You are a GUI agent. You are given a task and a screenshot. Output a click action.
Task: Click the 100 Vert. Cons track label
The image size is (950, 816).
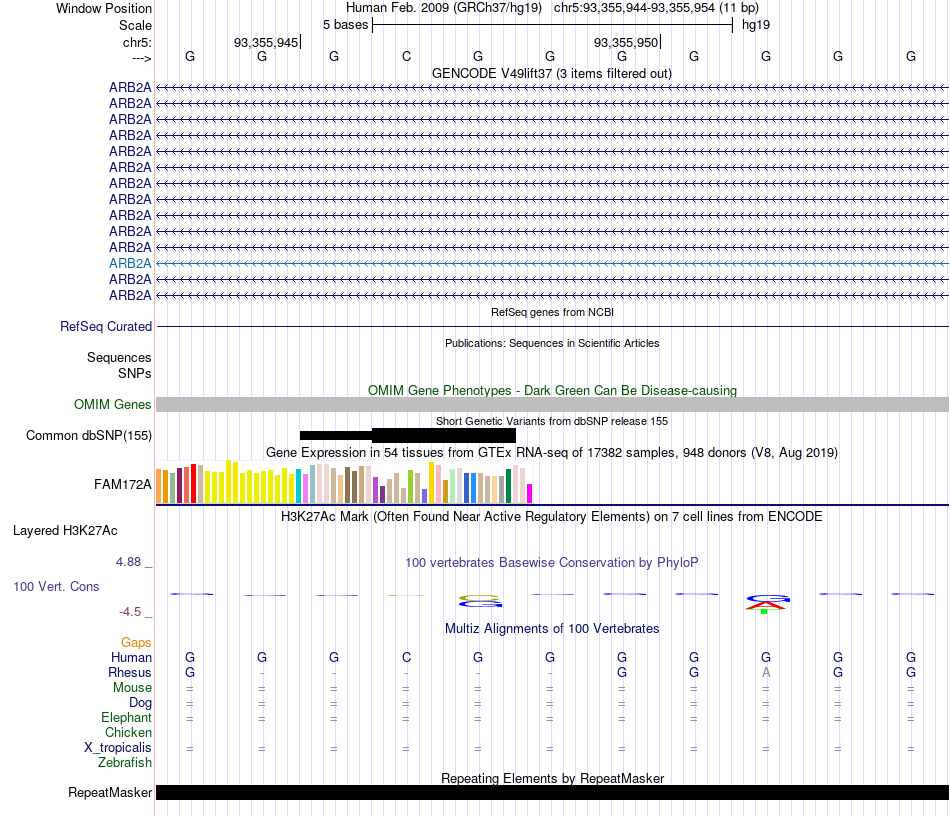coord(56,586)
